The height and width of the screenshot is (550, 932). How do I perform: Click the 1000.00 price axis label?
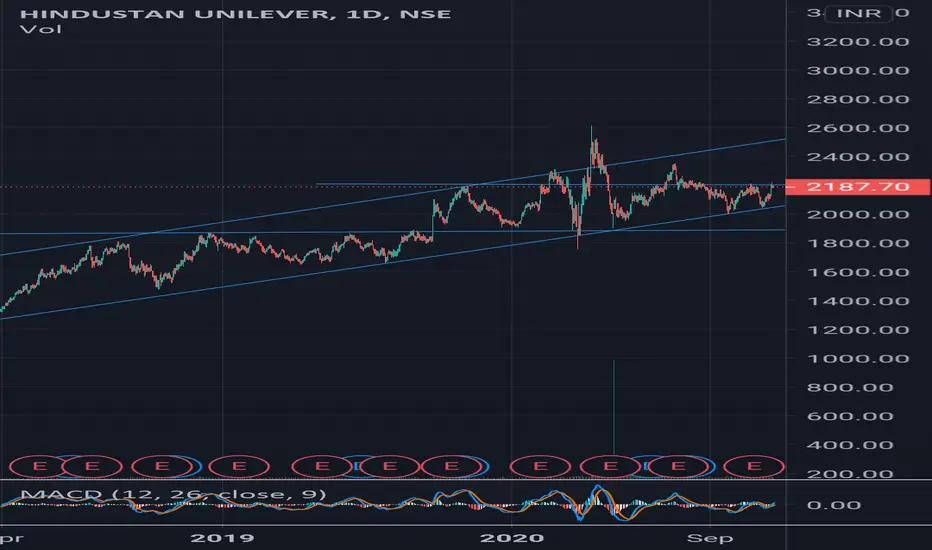pos(858,359)
